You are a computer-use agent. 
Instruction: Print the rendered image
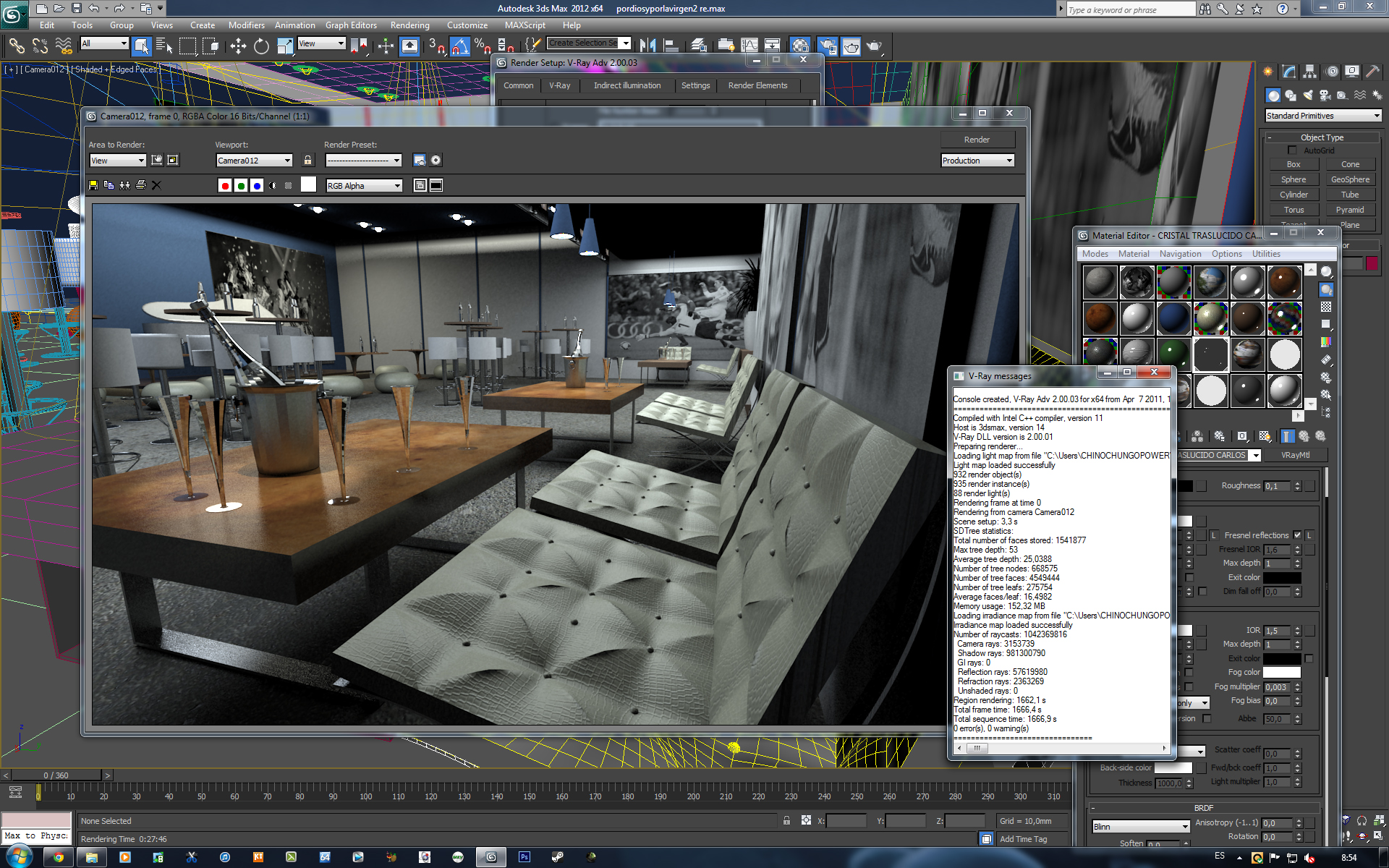(x=141, y=185)
